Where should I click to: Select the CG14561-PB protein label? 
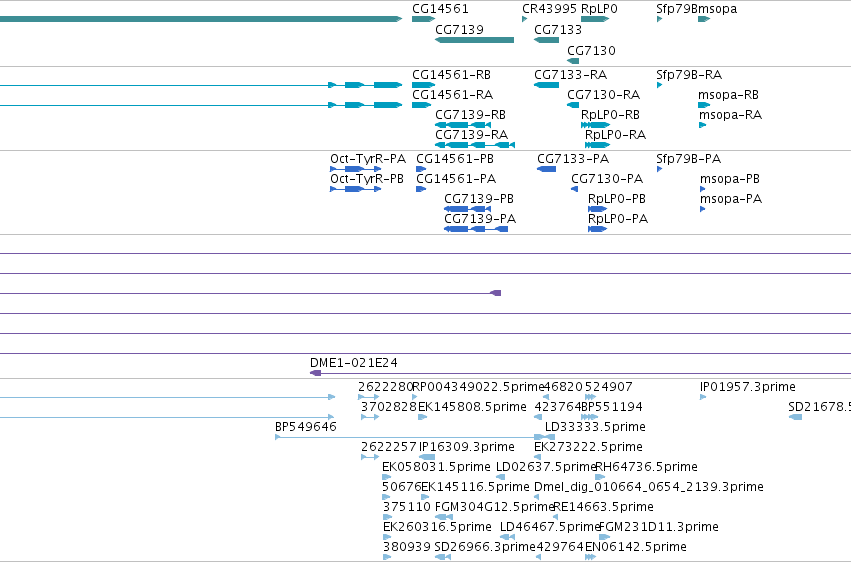[455, 159]
